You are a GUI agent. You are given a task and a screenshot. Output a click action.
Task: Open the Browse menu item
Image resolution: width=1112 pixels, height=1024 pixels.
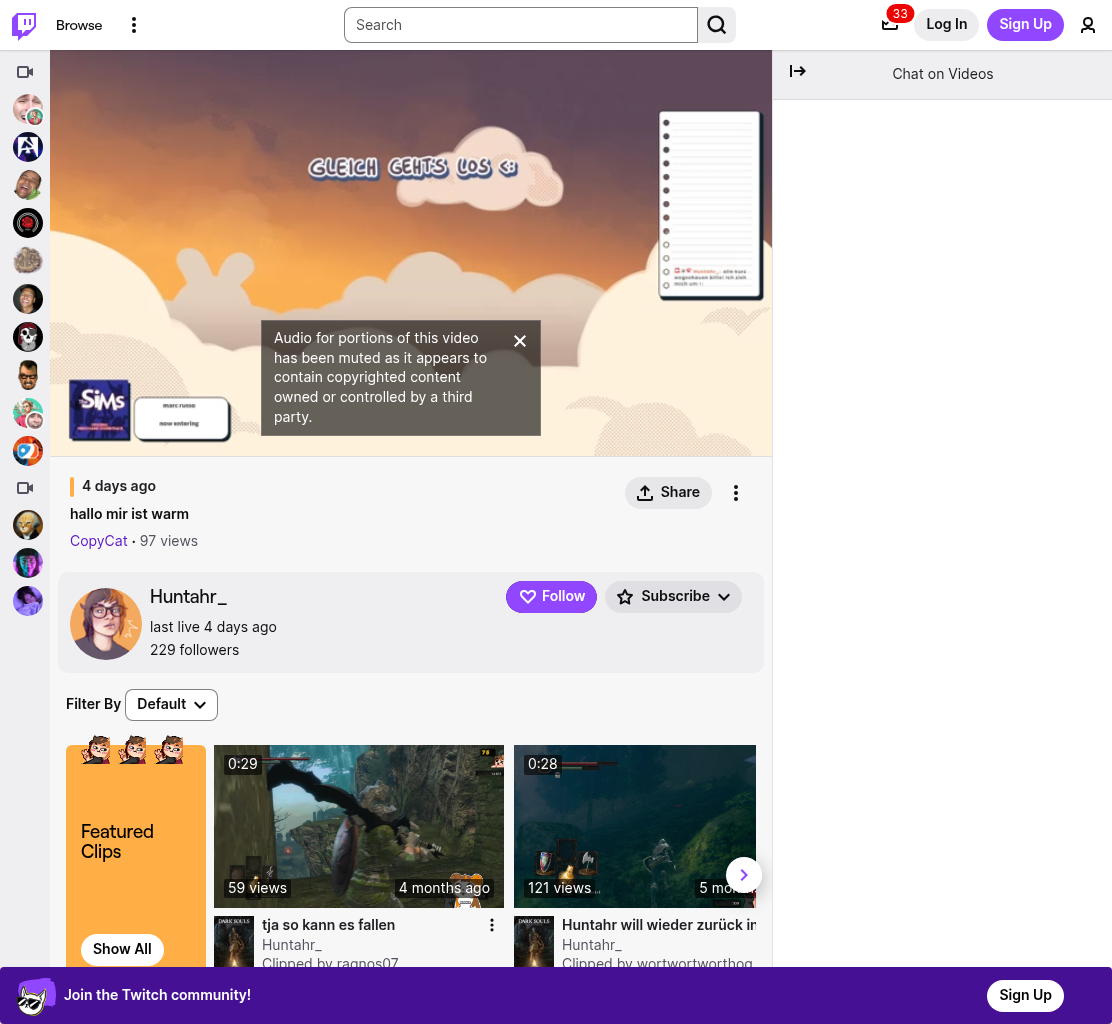pyautogui.click(x=79, y=25)
